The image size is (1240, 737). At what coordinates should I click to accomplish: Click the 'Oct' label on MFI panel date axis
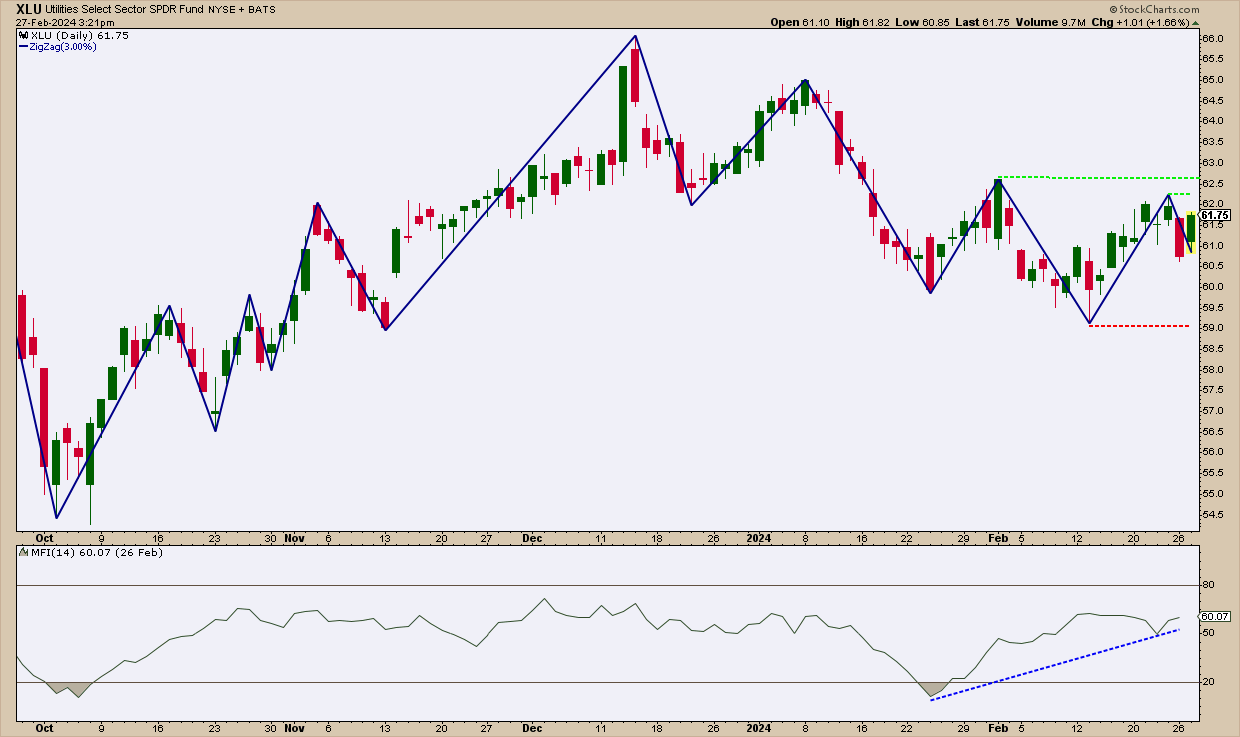pyautogui.click(x=43, y=728)
